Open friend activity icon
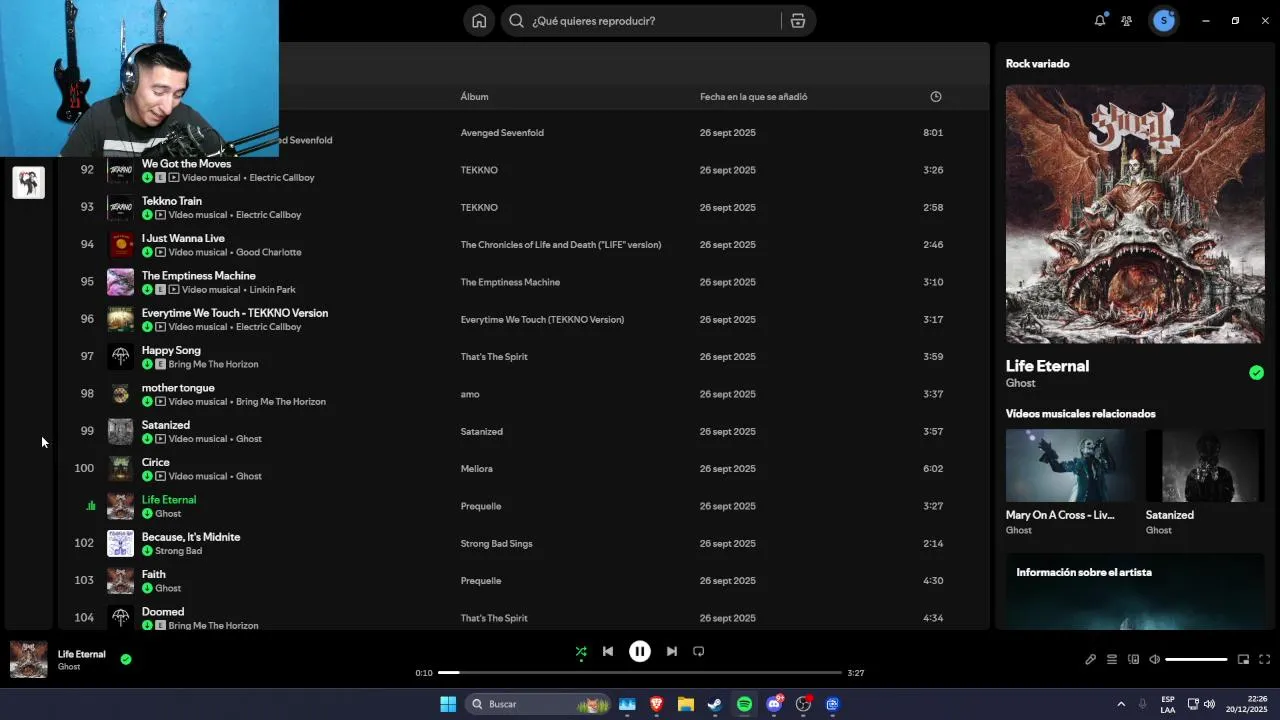1280x720 pixels. 1127,21
